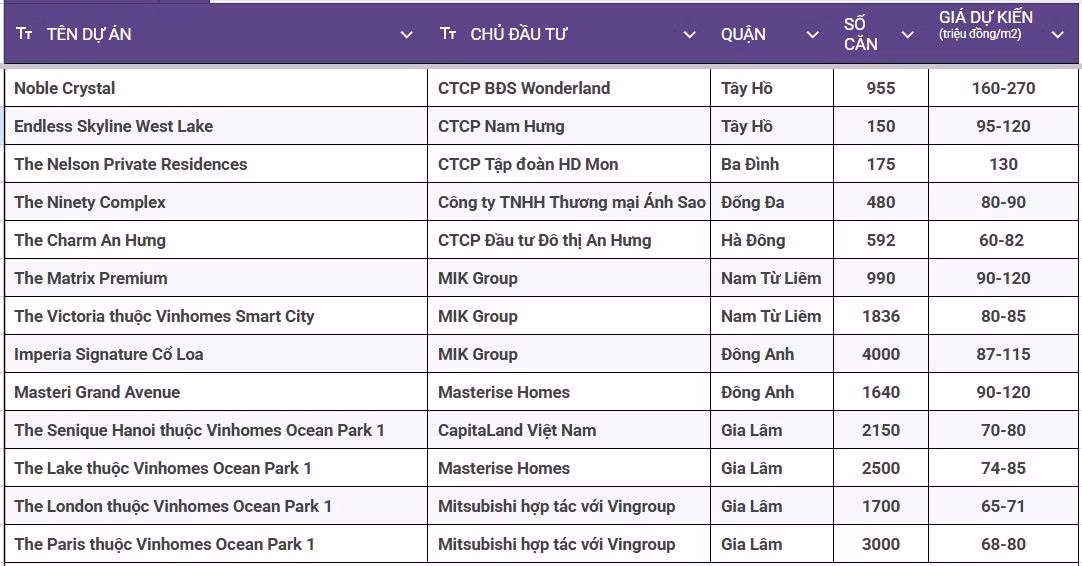
Task: Click the Endless Skyline West Lake row
Action: 113,126
